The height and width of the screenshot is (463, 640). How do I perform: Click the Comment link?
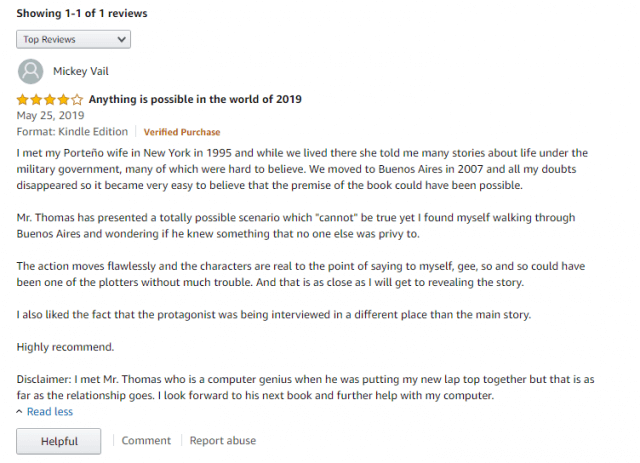[x=146, y=441]
